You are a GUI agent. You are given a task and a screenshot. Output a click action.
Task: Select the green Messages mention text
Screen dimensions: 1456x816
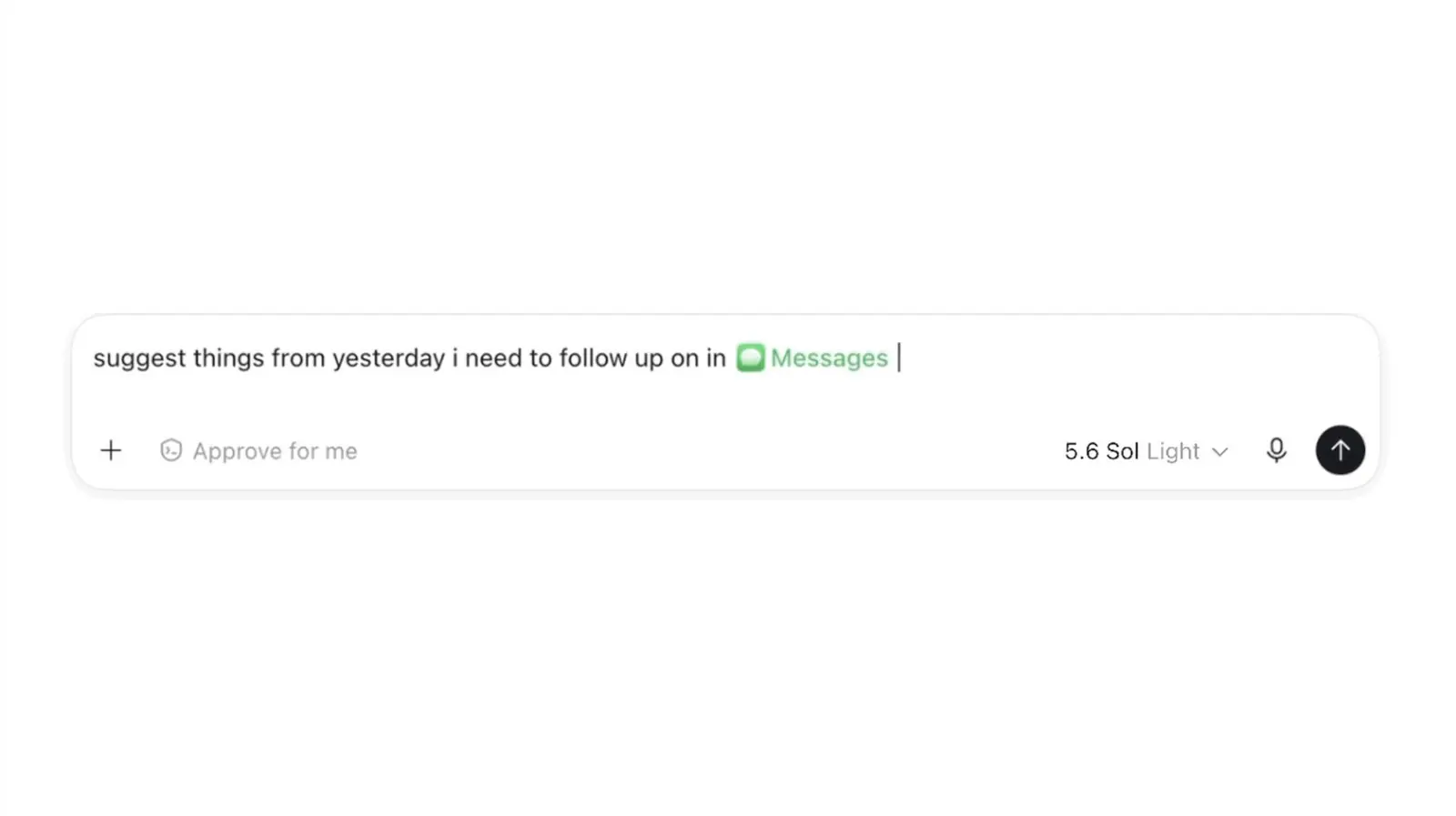pyautogui.click(x=829, y=358)
